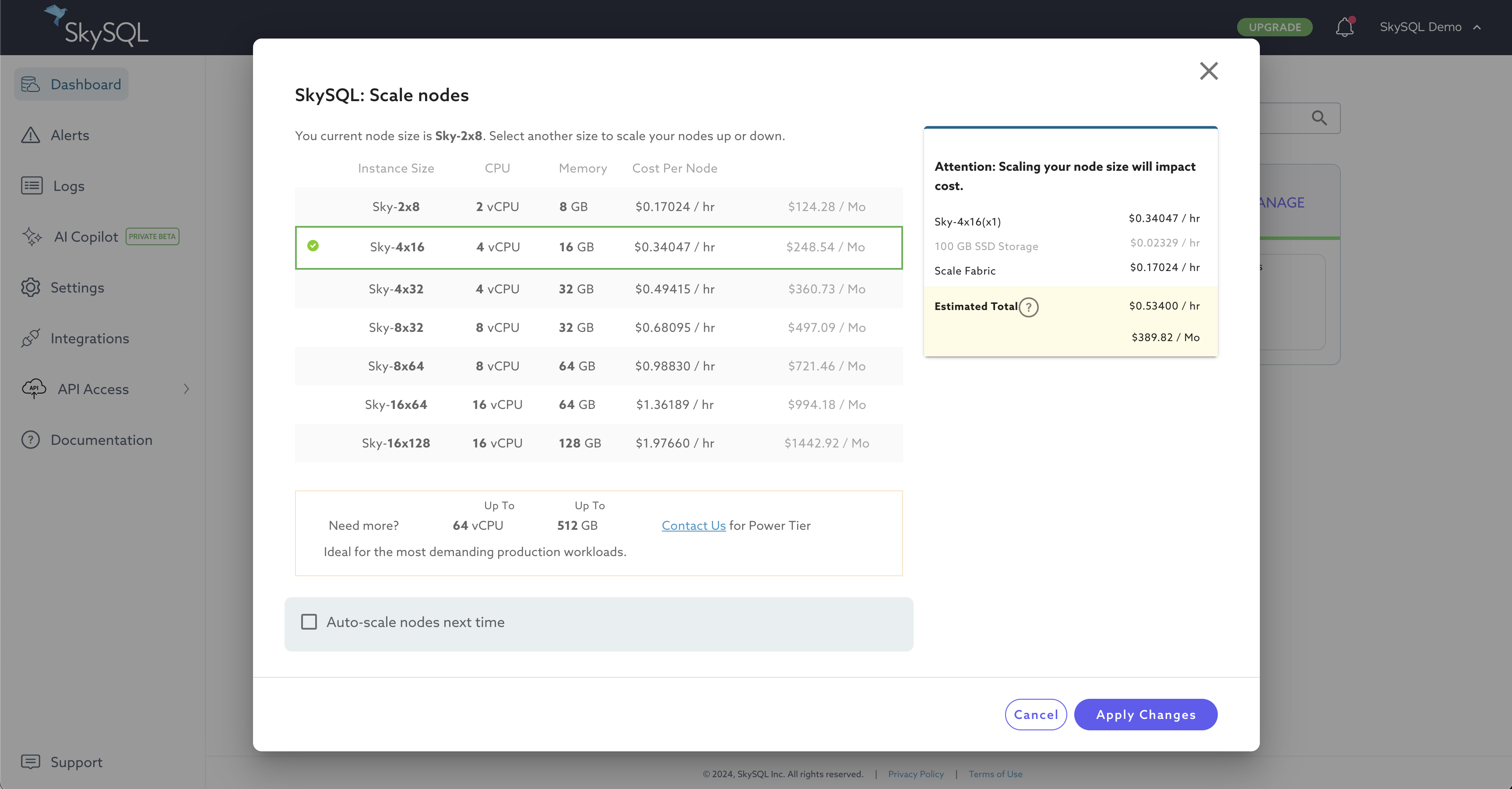Open Alerts via the warning triangle icon

point(31,135)
